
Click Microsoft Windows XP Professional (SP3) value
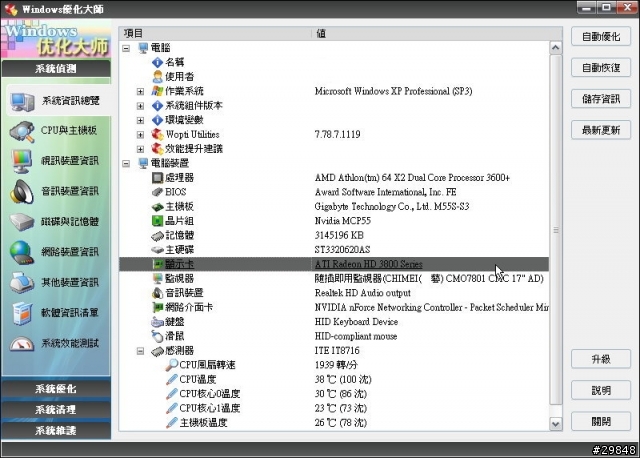click(393, 91)
